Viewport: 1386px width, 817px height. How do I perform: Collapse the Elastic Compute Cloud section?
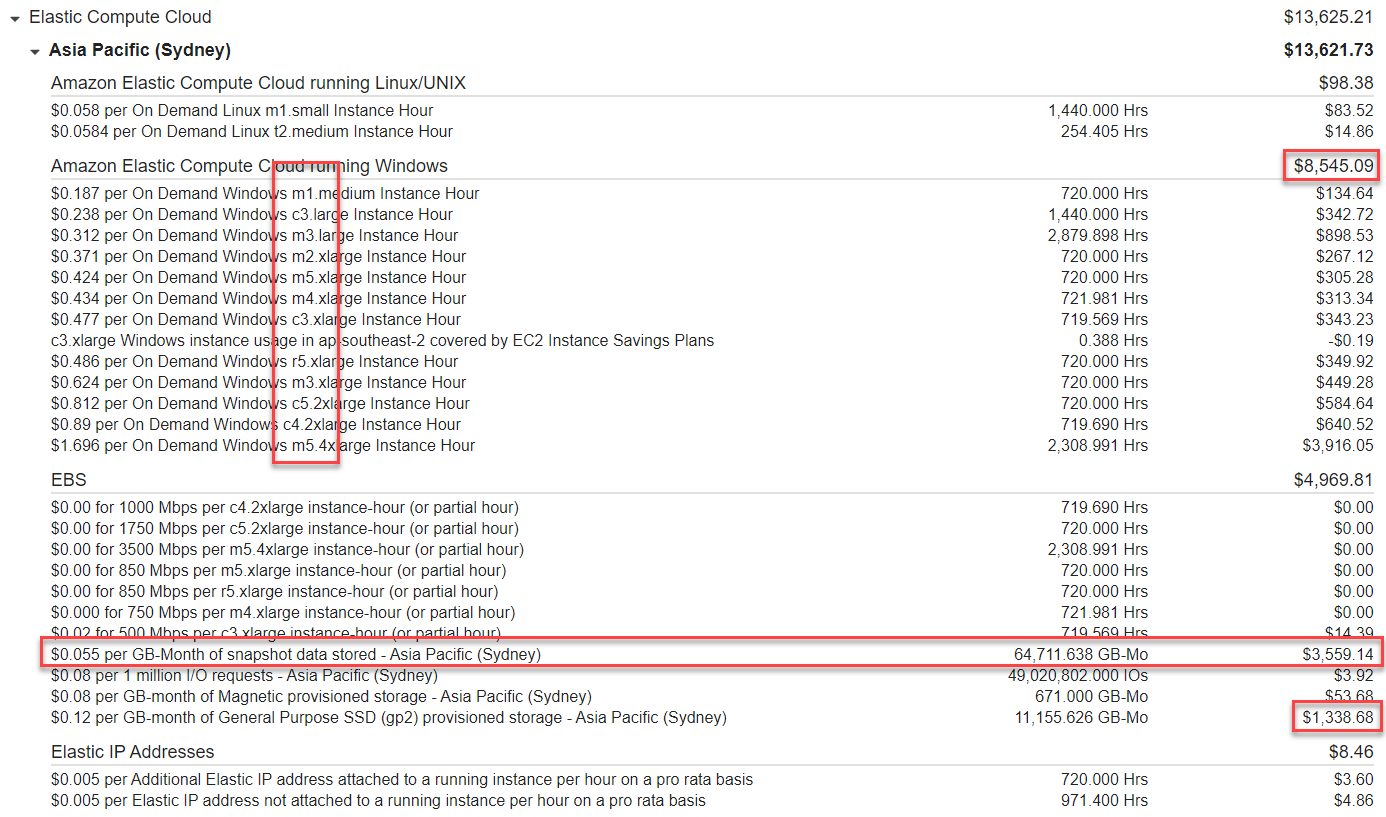click(14, 19)
